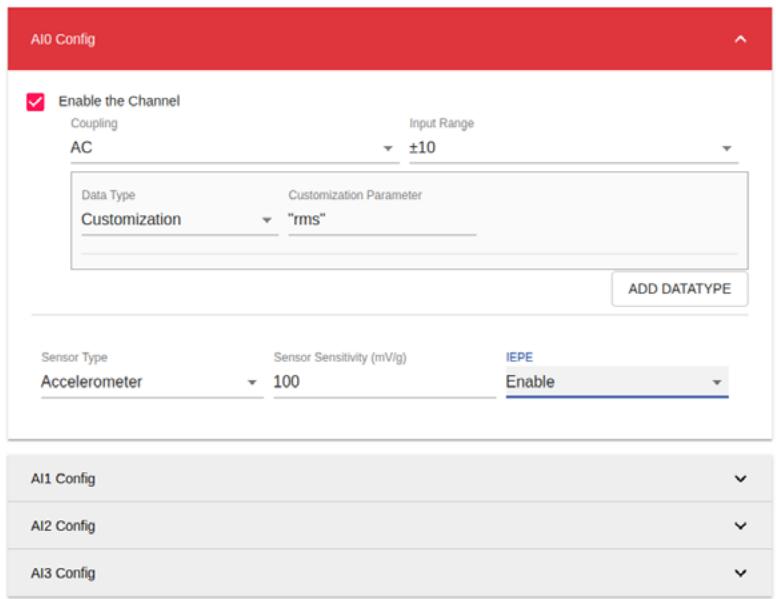Expand the AI3 Config panel header
Image resolution: width=776 pixels, height=599 pixels.
pyautogui.click(x=389, y=573)
